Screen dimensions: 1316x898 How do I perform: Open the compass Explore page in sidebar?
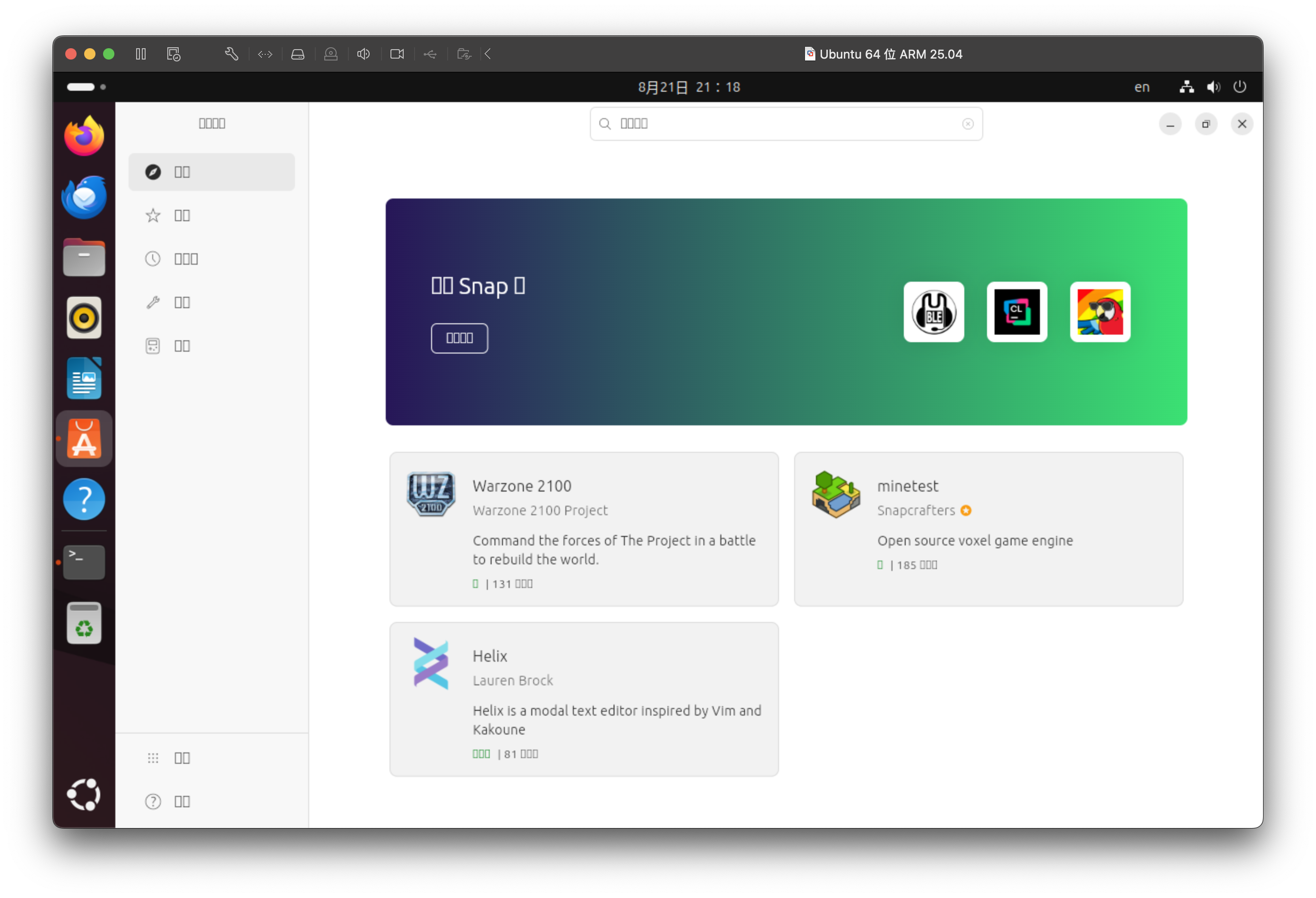[211, 172]
